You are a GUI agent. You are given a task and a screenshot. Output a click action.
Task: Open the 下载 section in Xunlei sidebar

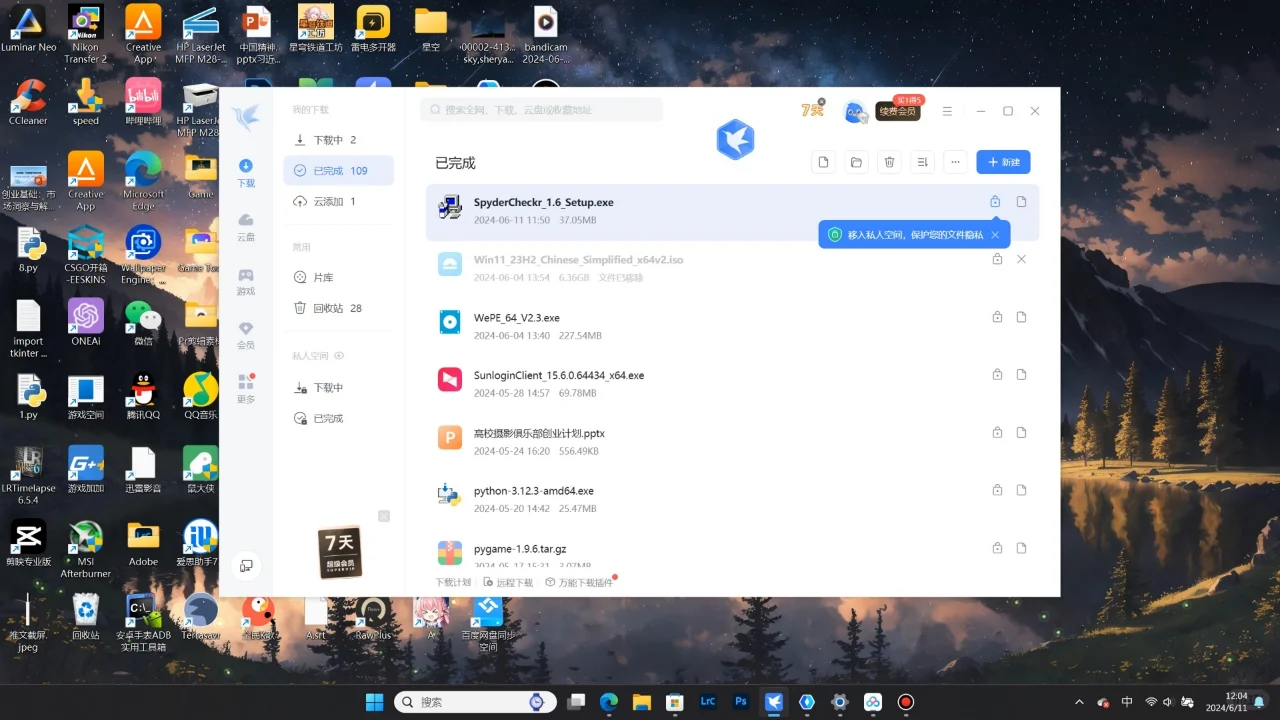pyautogui.click(x=245, y=173)
